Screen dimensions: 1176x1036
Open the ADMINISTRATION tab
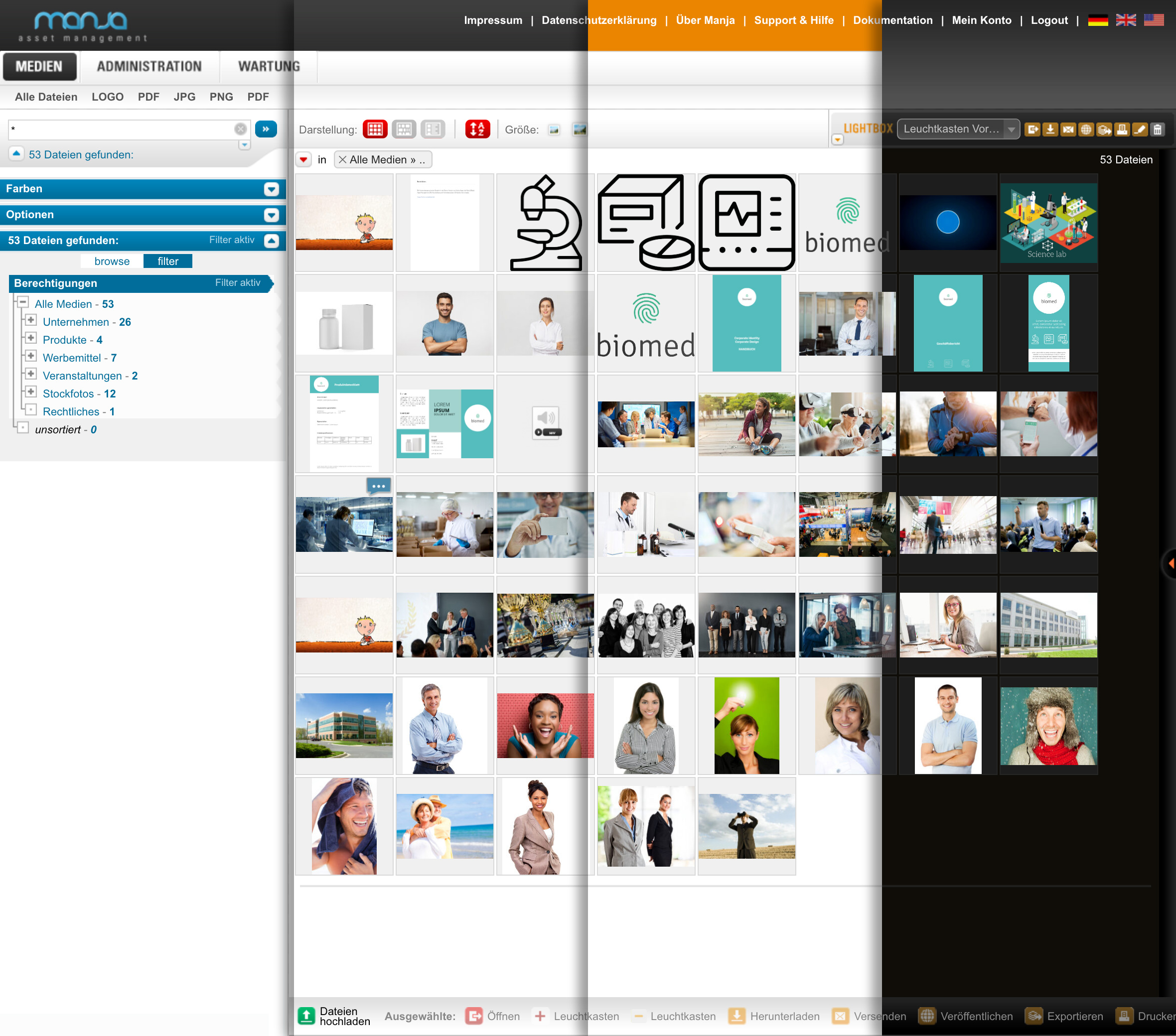click(x=149, y=66)
